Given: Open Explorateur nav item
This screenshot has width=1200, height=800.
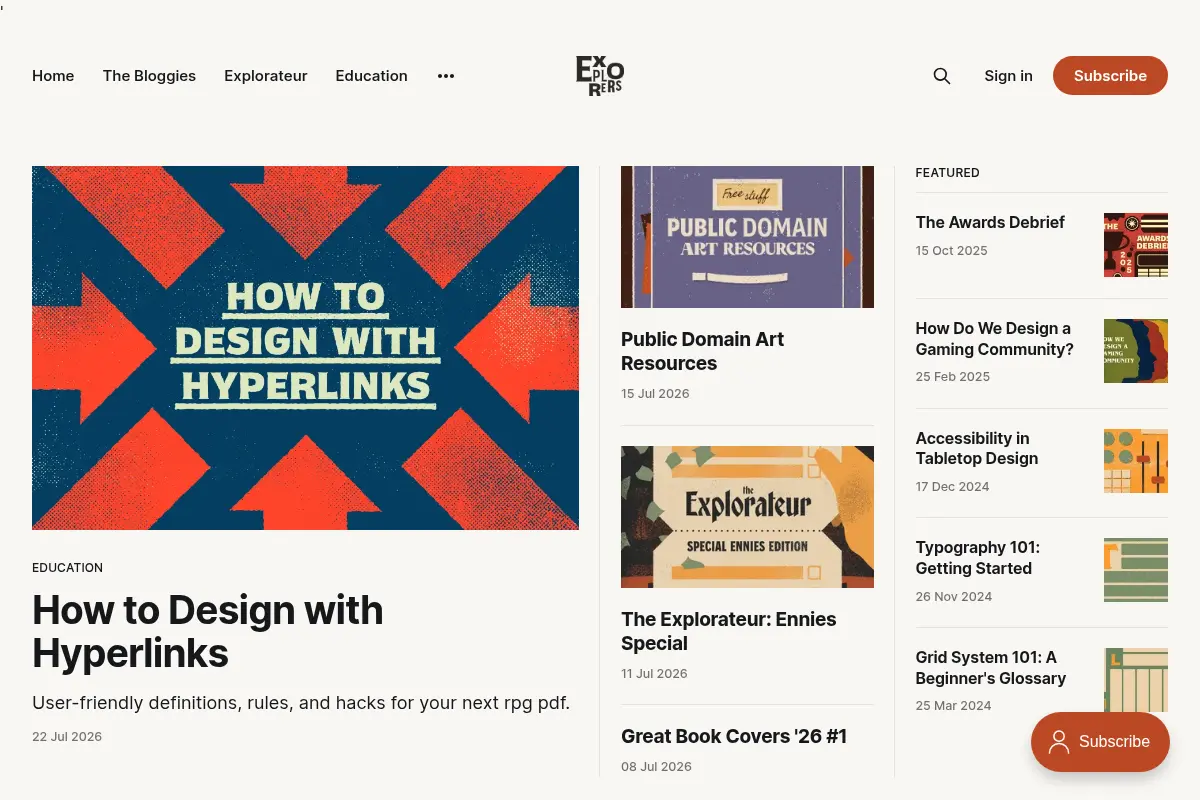Looking at the screenshot, I should tap(266, 76).
